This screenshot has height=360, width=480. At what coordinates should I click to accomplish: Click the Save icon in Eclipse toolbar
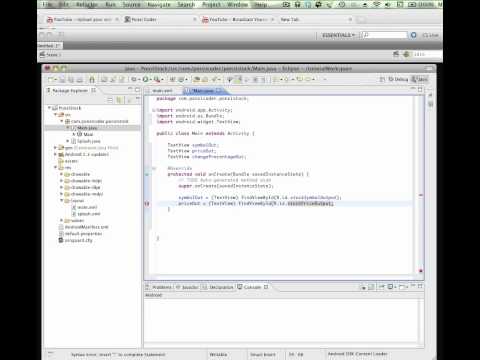(62, 79)
